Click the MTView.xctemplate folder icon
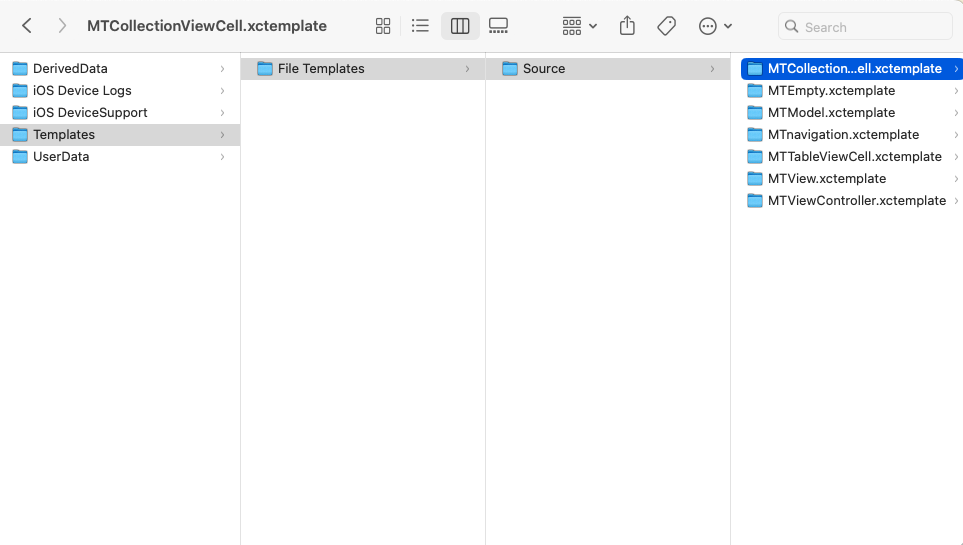The image size is (963, 545). click(x=755, y=179)
